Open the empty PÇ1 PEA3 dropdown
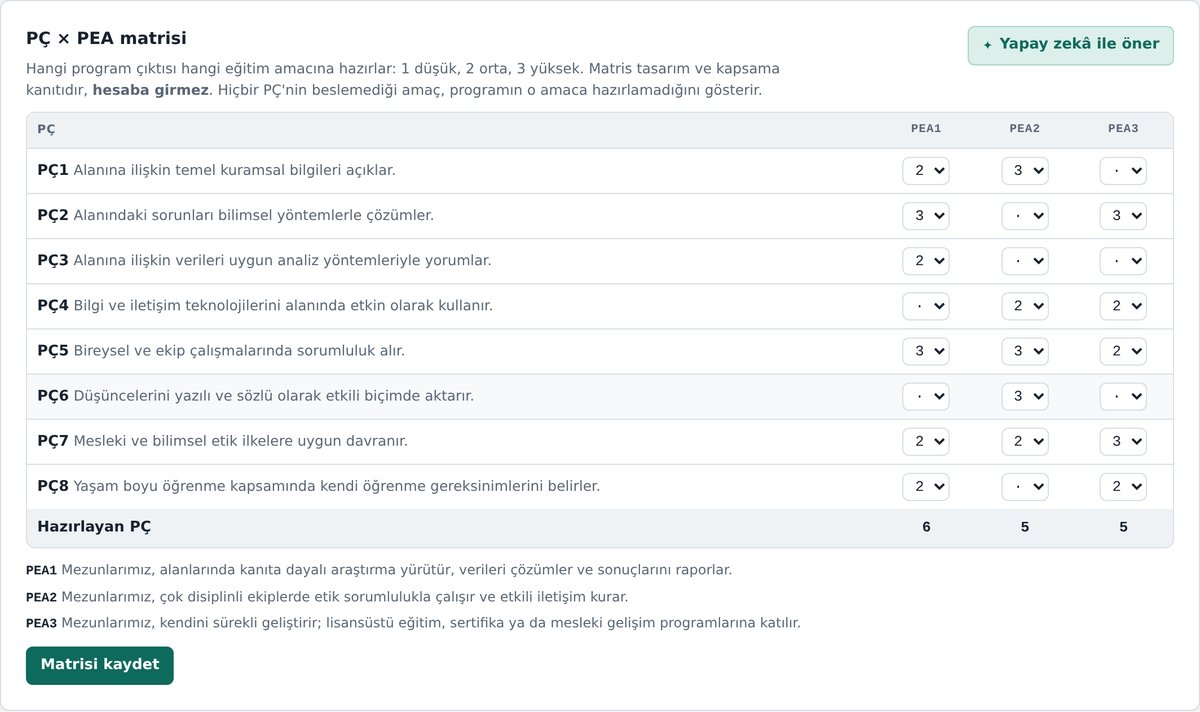The width and height of the screenshot is (1200, 712). point(1123,171)
